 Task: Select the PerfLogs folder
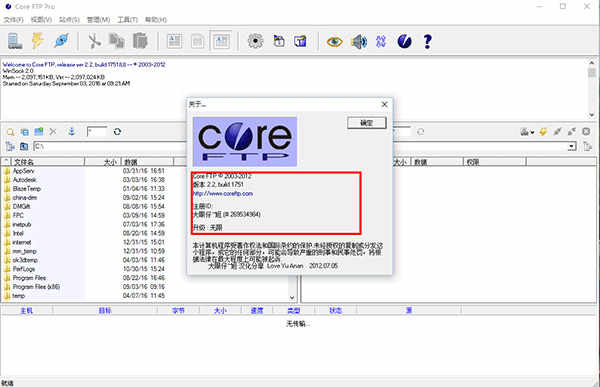tap(24, 269)
